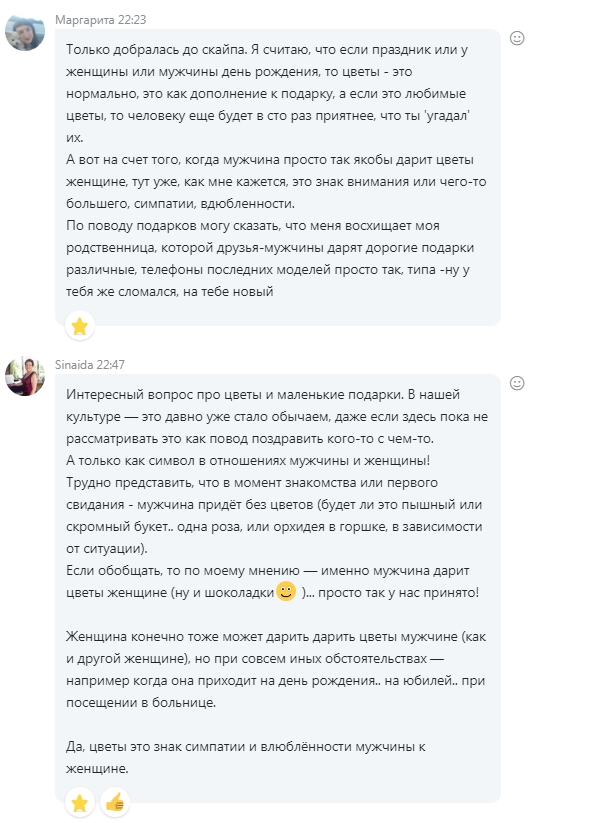The image size is (613, 823).
Task: Toggle the thumbs-up reaction under Sinaida's message
Action: (114, 801)
